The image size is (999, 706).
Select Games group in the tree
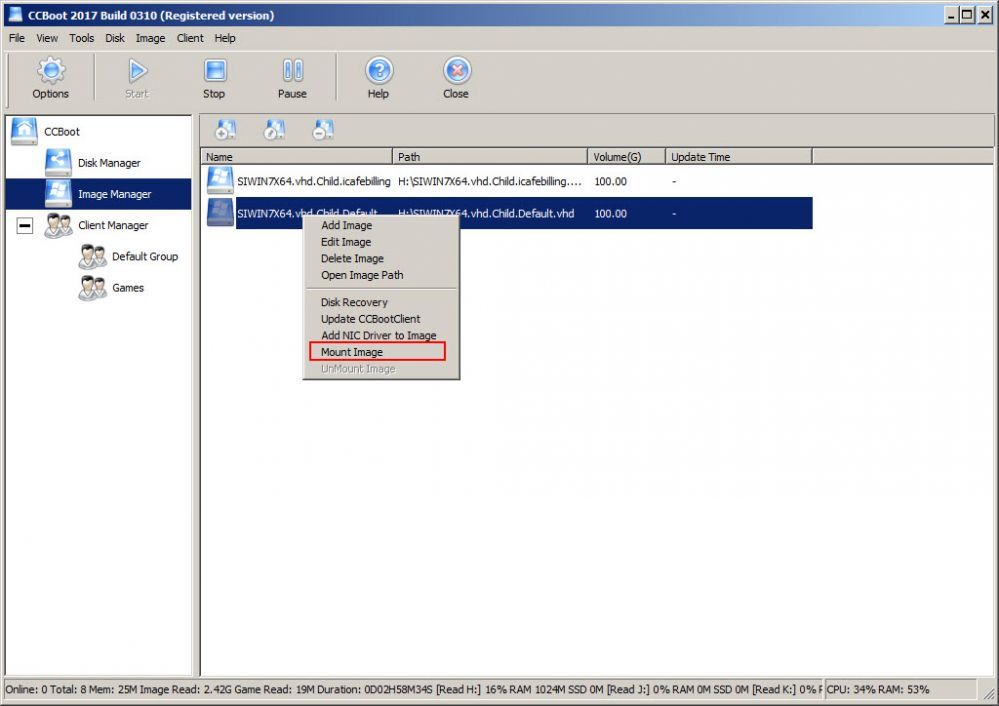[x=128, y=288]
